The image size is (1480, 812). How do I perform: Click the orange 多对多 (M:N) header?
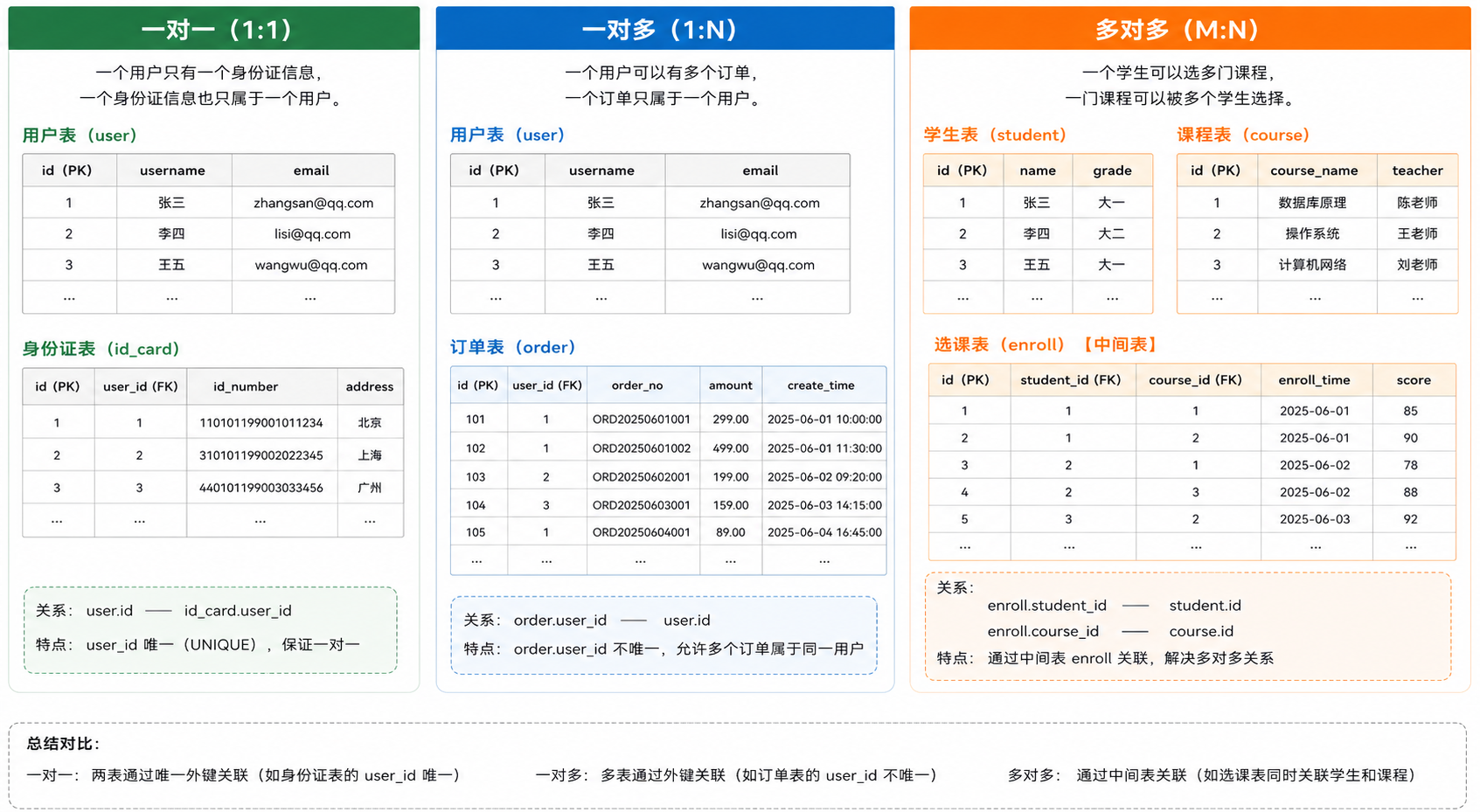pyautogui.click(x=1190, y=29)
